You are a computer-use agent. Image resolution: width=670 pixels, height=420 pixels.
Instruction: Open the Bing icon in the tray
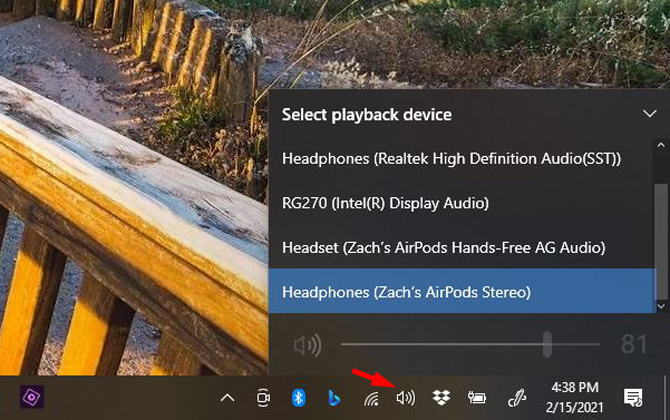[334, 398]
